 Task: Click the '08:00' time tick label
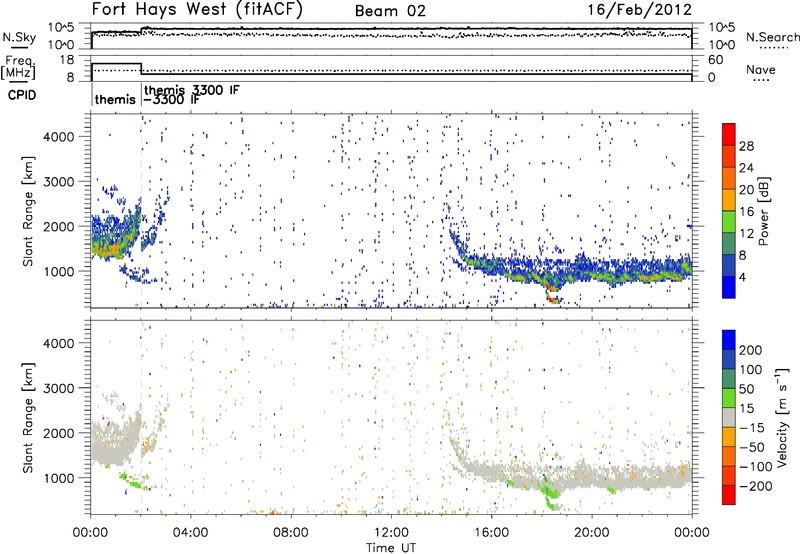[290, 533]
